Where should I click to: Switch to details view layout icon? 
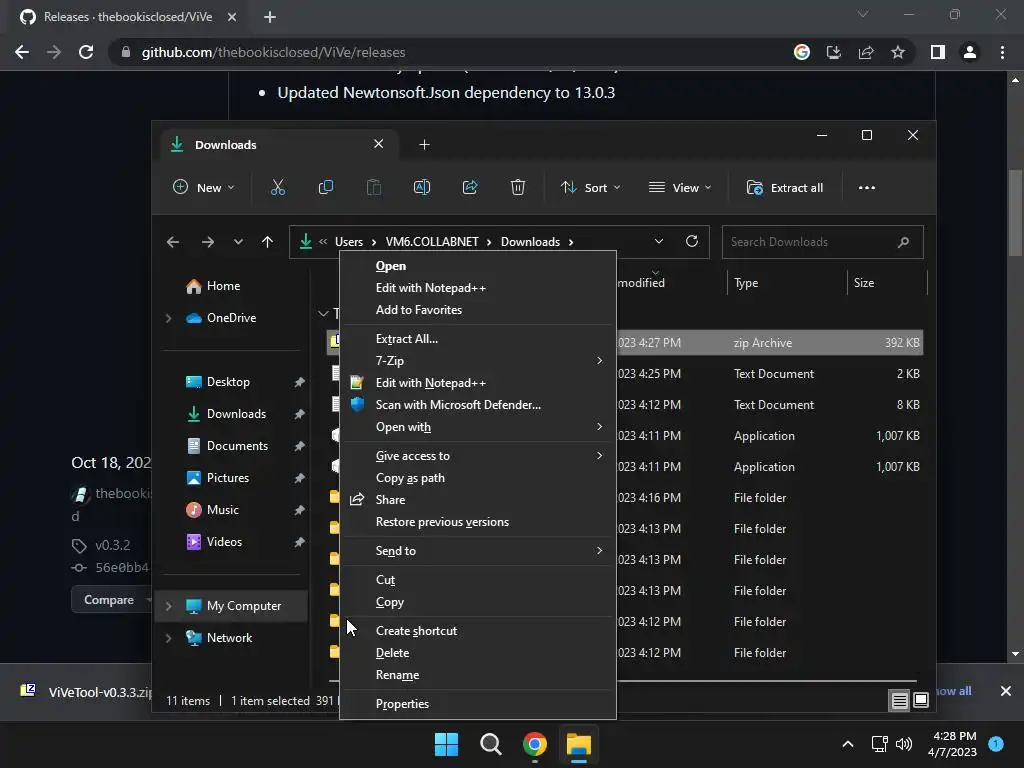click(x=899, y=701)
